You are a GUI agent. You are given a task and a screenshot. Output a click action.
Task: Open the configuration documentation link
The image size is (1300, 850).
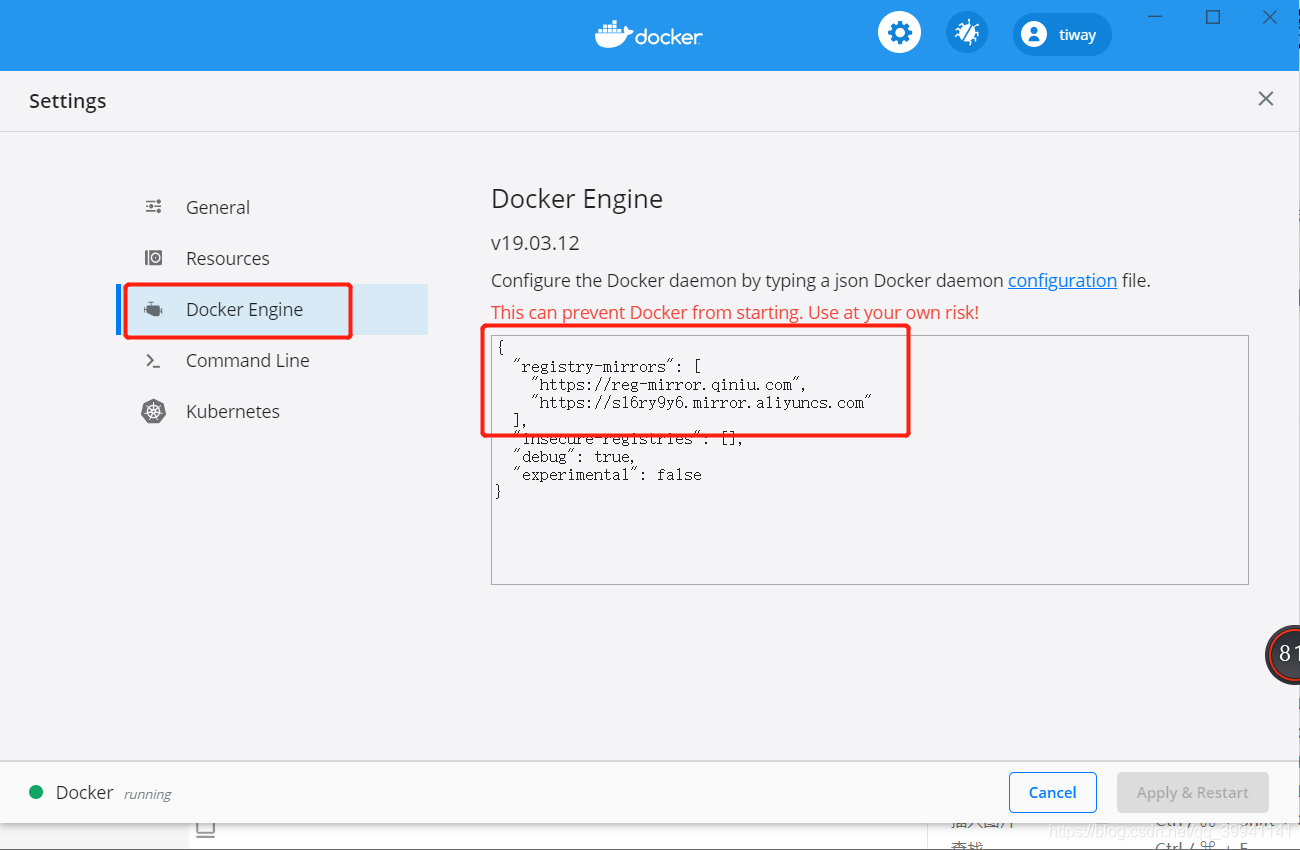(1062, 280)
